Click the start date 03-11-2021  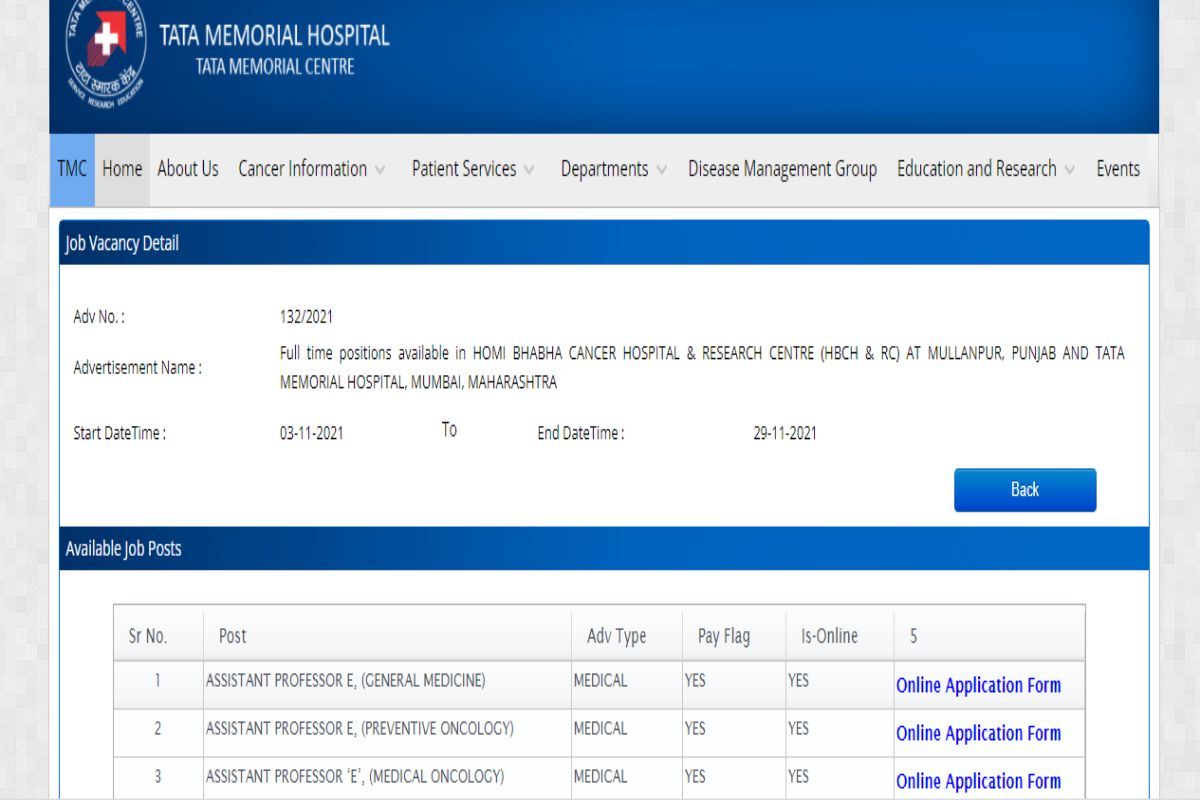[311, 433]
